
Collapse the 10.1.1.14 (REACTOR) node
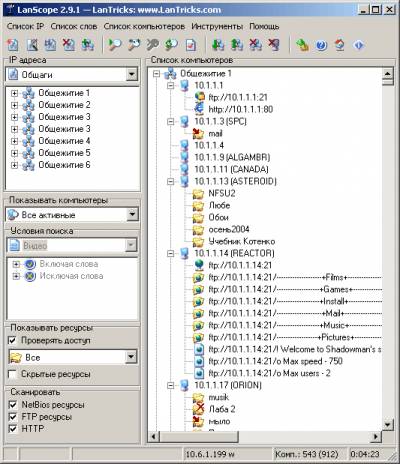tap(171, 253)
